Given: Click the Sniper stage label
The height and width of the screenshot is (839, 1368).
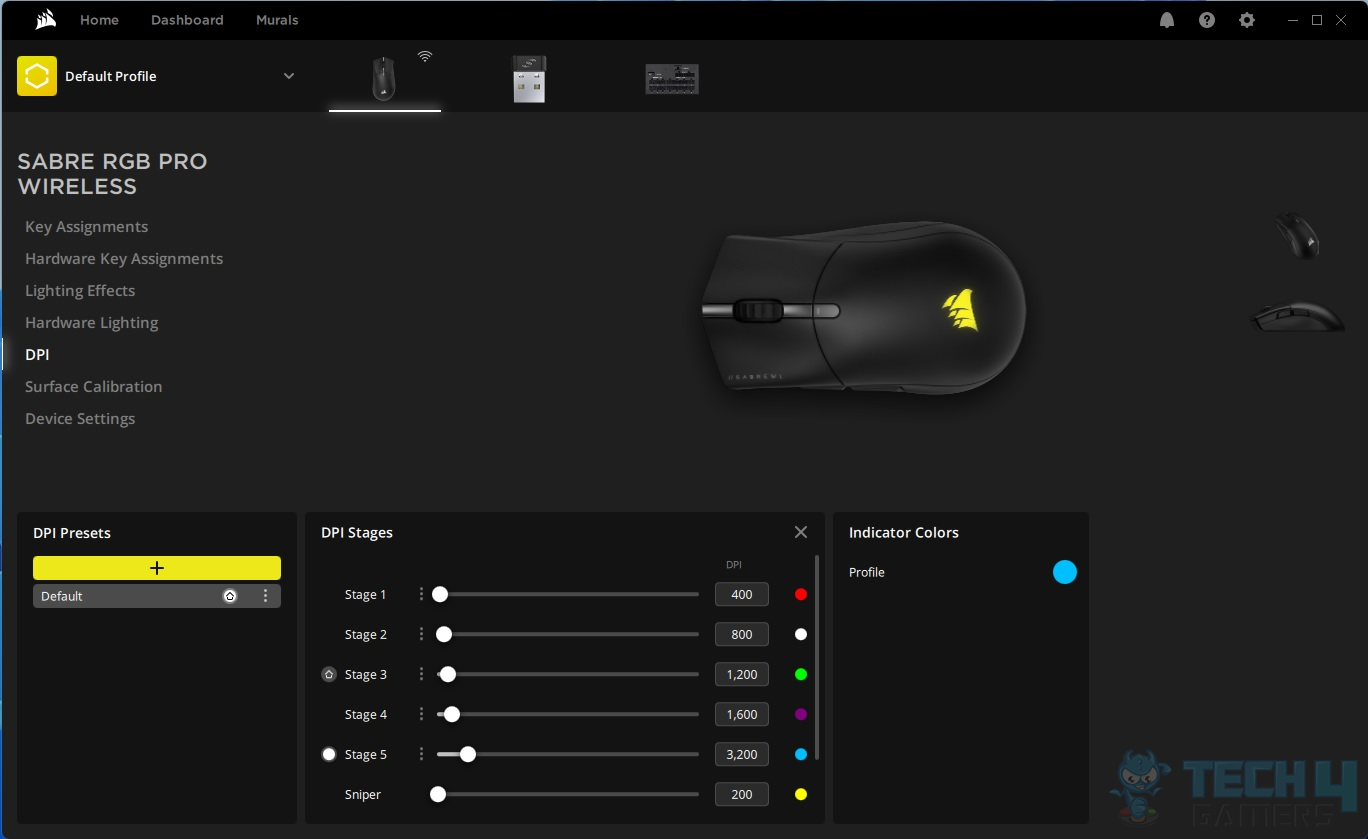Looking at the screenshot, I should coord(363,794).
